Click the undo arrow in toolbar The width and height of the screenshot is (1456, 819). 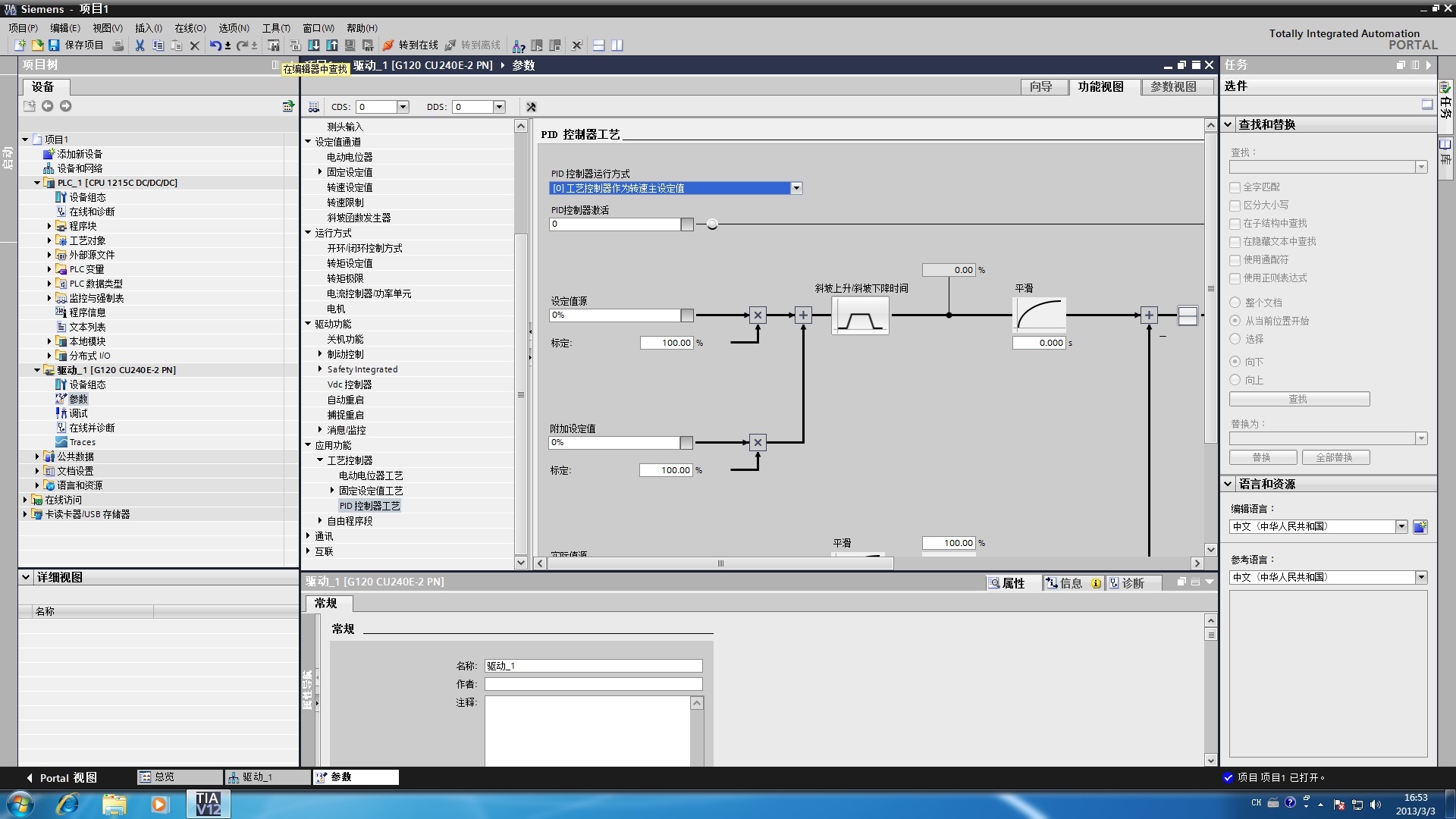pos(215,45)
